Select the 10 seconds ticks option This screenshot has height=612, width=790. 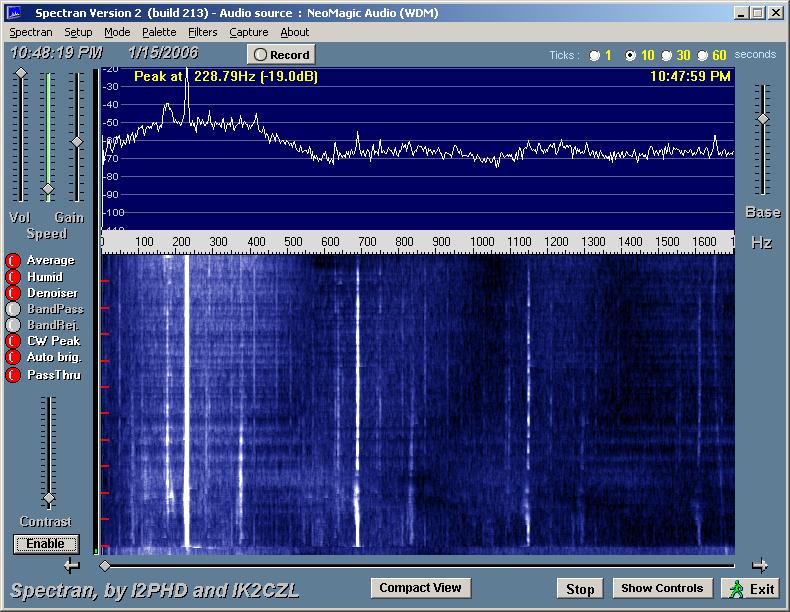tap(630, 55)
